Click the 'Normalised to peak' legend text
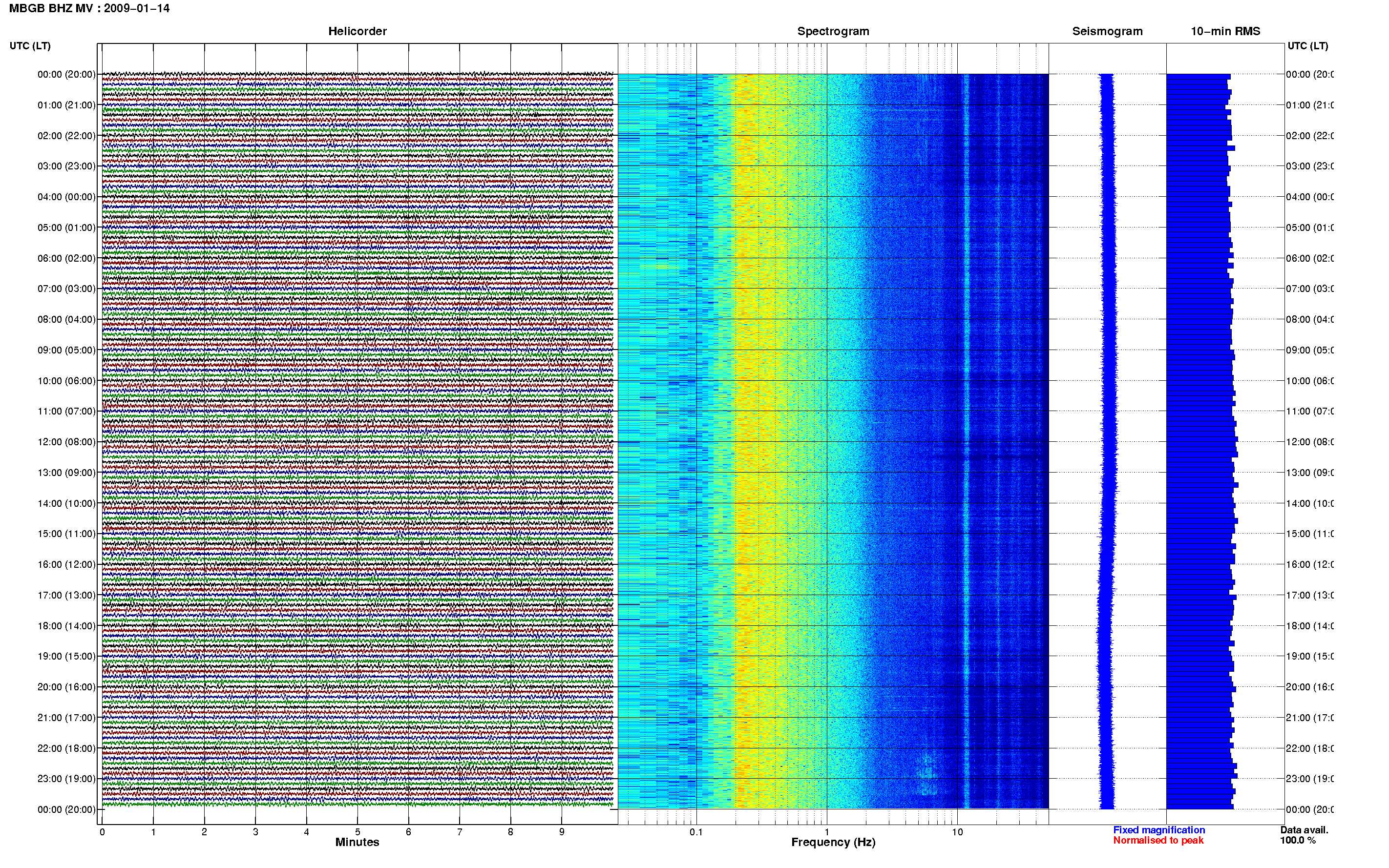The height and width of the screenshot is (868, 1389). click(x=1158, y=841)
